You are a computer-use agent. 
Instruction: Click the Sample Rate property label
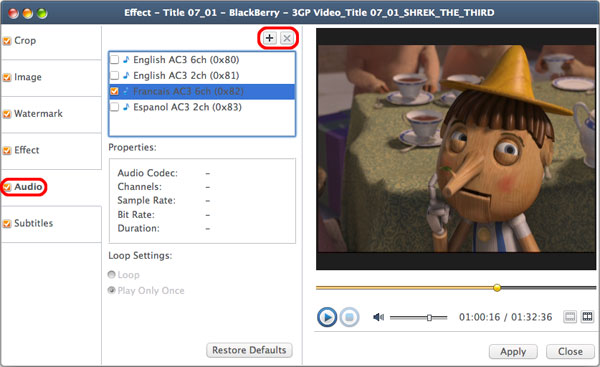(146, 201)
